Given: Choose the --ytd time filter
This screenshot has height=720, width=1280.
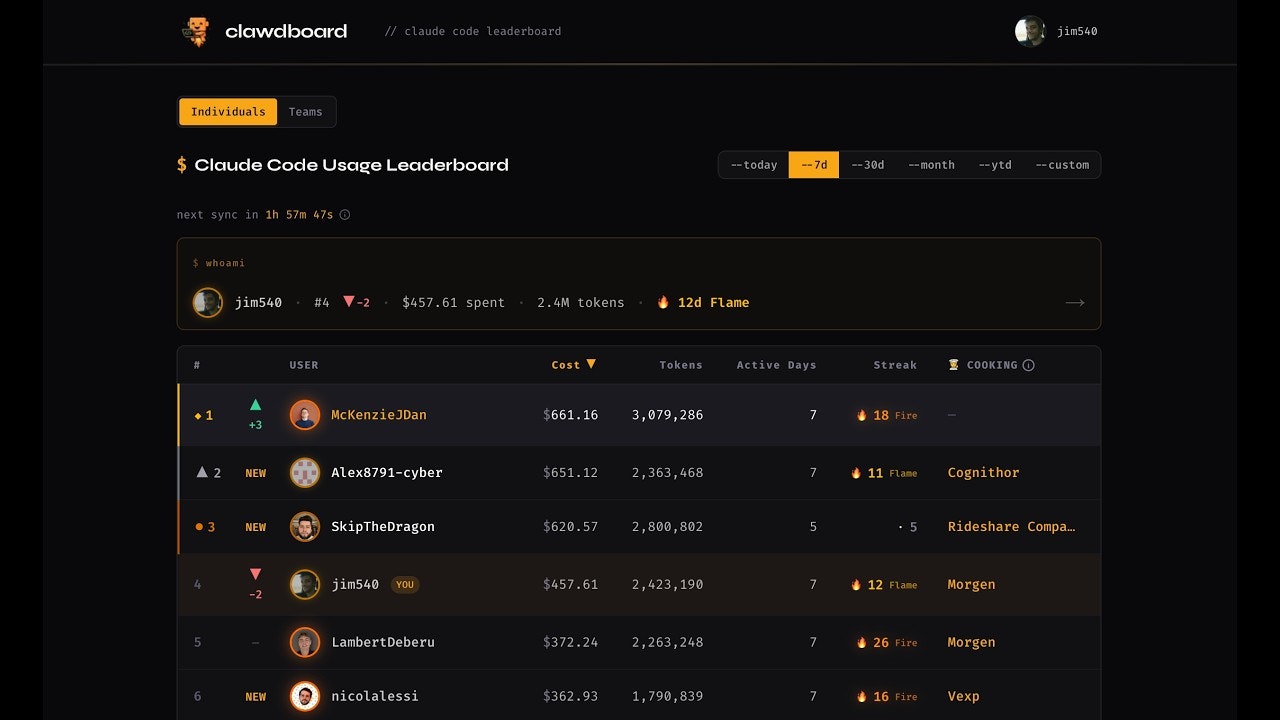Looking at the screenshot, I should tap(995, 164).
